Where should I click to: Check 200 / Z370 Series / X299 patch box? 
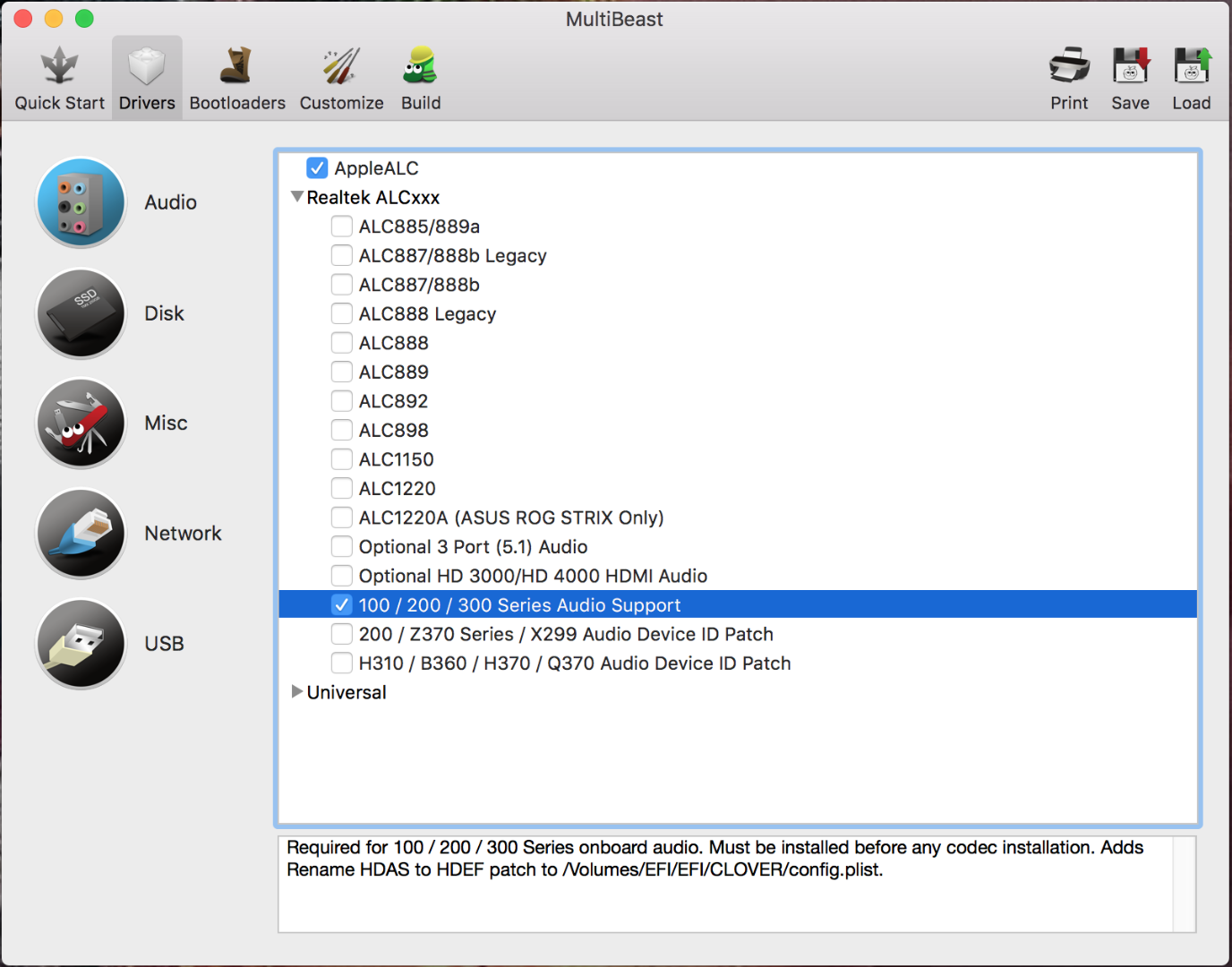(x=341, y=634)
